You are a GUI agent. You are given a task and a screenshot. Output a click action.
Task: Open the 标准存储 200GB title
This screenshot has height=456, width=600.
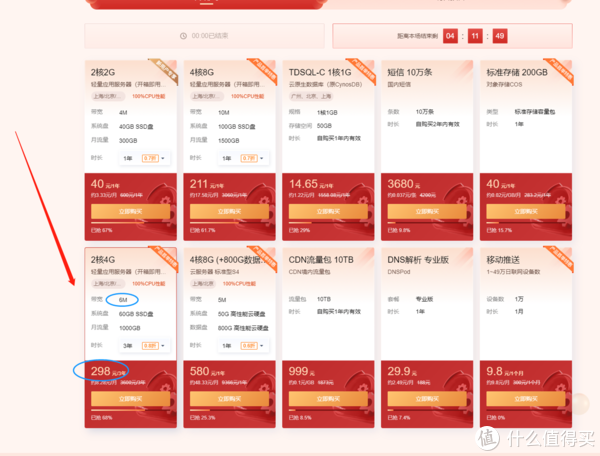click(x=517, y=72)
